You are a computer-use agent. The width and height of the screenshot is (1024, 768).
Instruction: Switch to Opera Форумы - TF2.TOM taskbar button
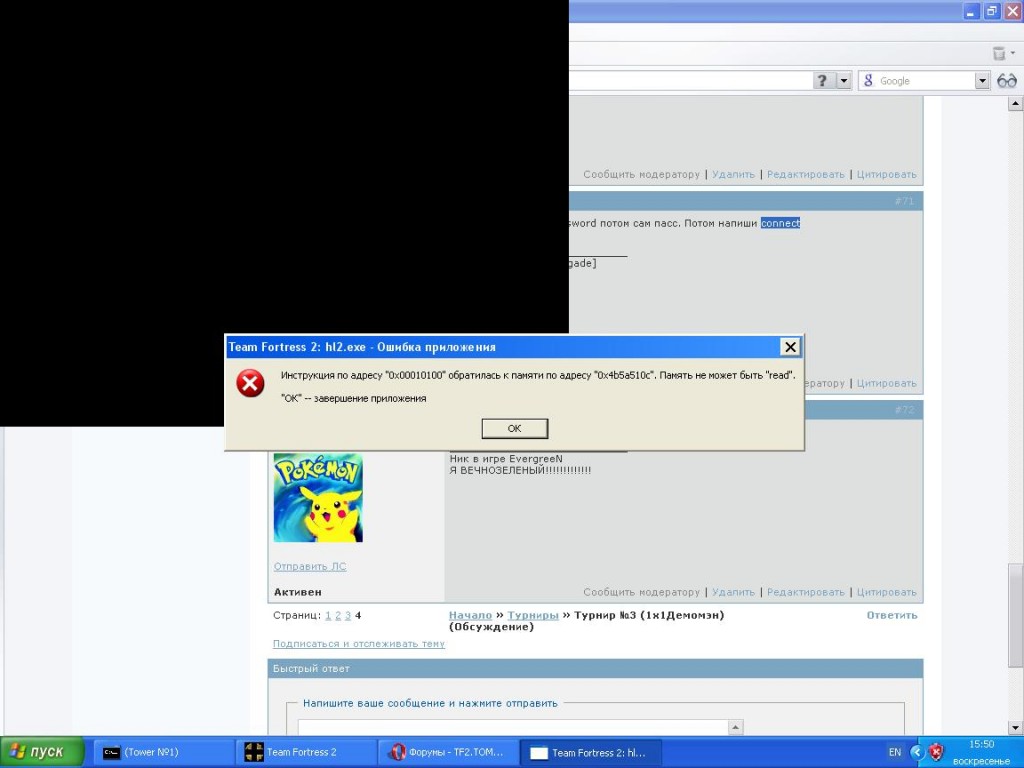[449, 752]
